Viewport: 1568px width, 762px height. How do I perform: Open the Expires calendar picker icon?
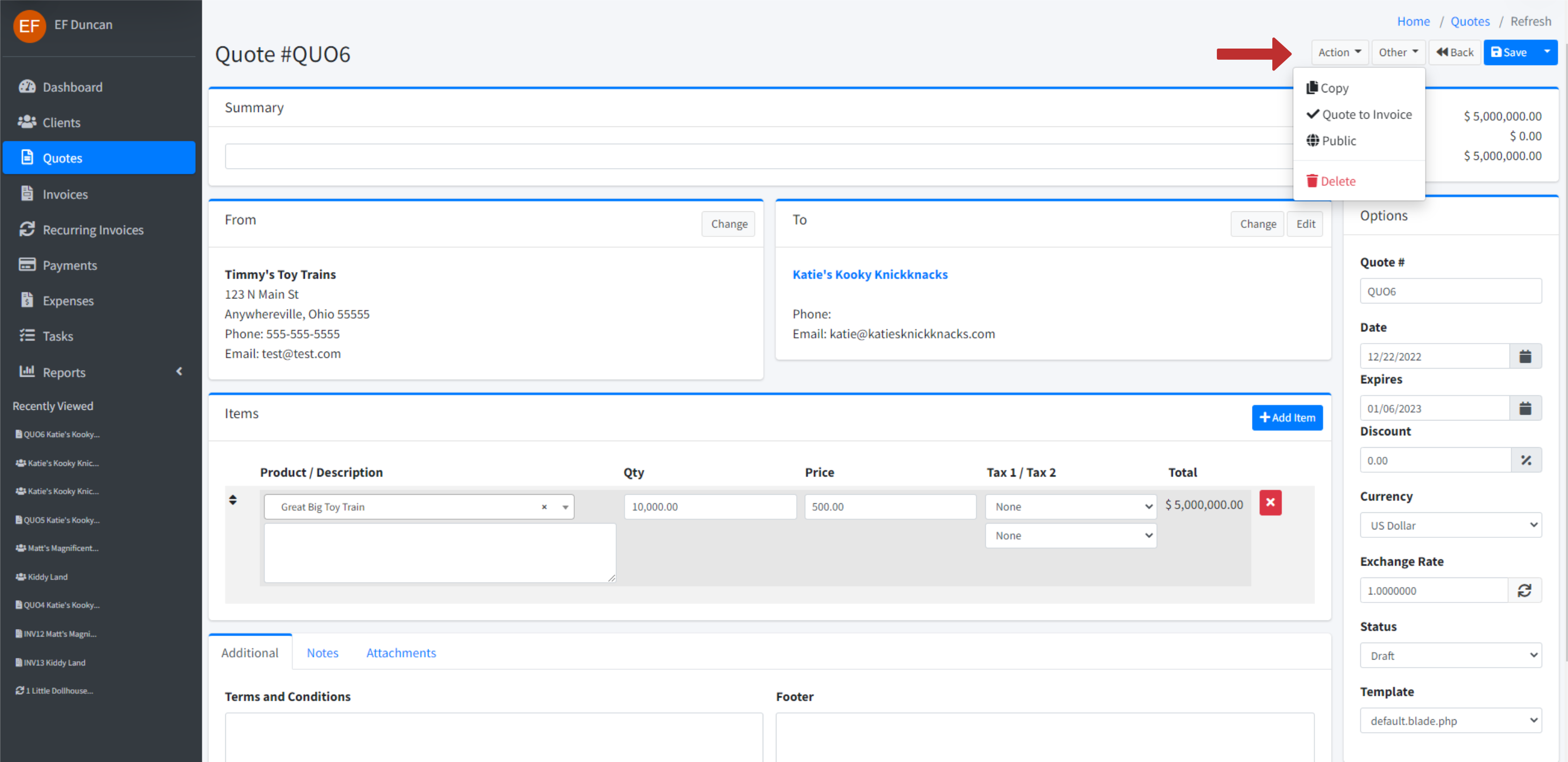pyautogui.click(x=1524, y=408)
